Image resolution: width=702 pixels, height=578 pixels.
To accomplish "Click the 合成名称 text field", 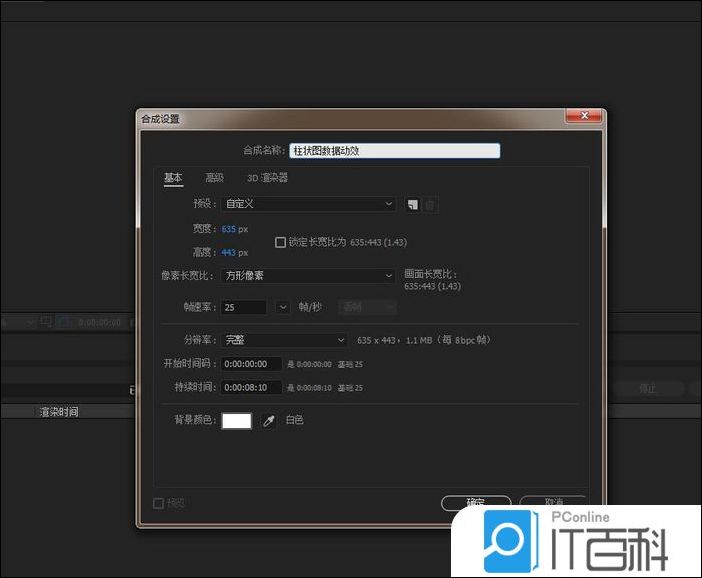I will 394,150.
